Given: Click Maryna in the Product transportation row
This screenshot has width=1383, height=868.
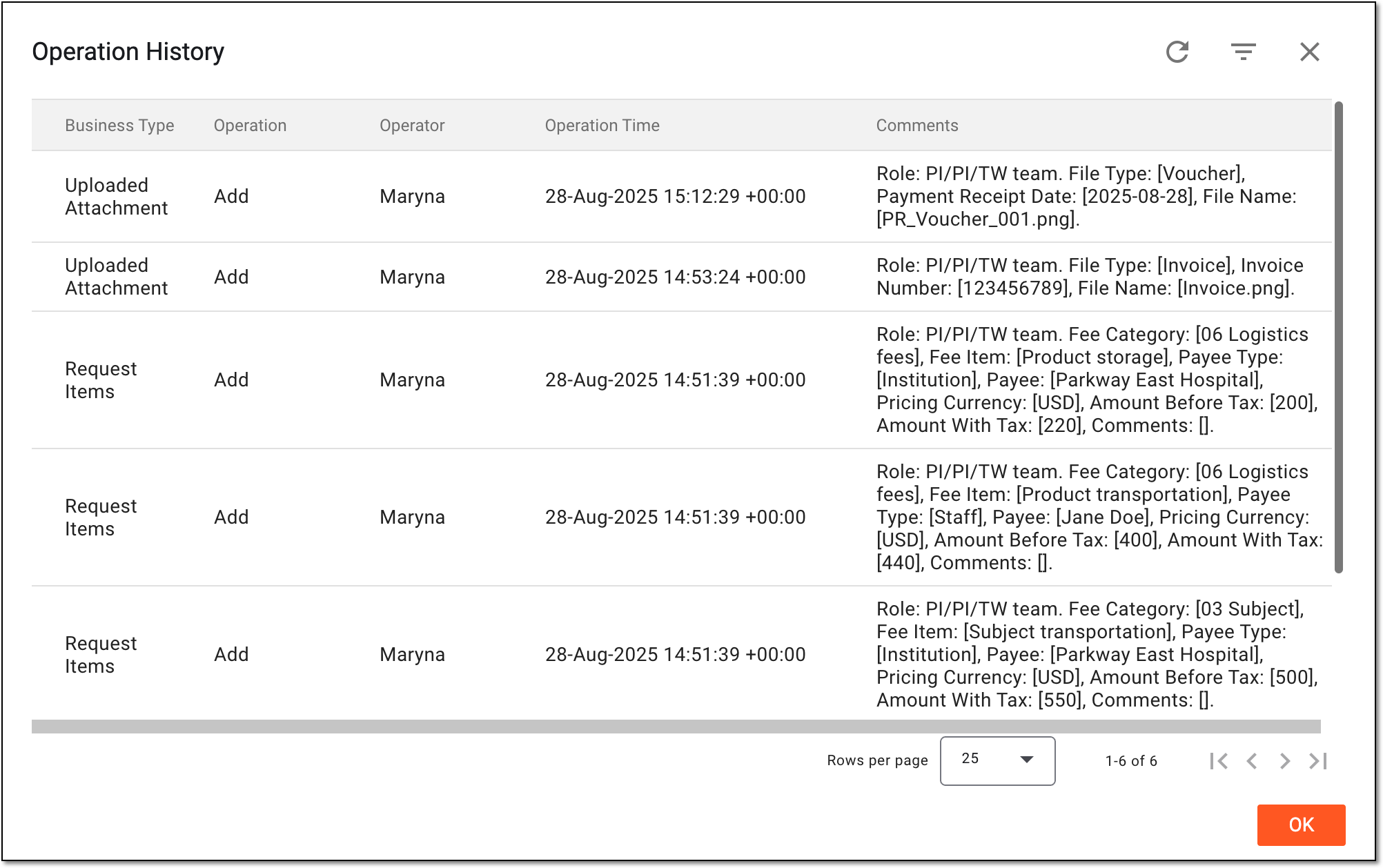Looking at the screenshot, I should tap(412, 517).
